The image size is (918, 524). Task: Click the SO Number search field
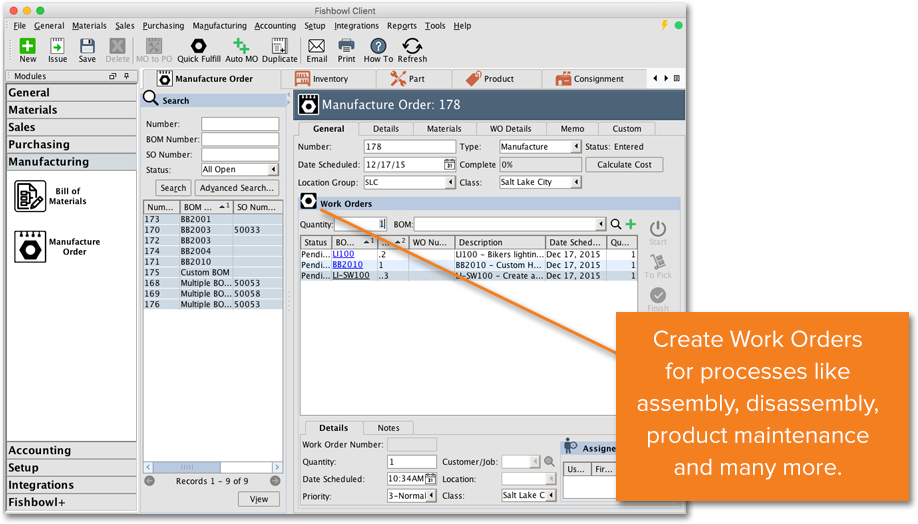pyautogui.click(x=240, y=155)
